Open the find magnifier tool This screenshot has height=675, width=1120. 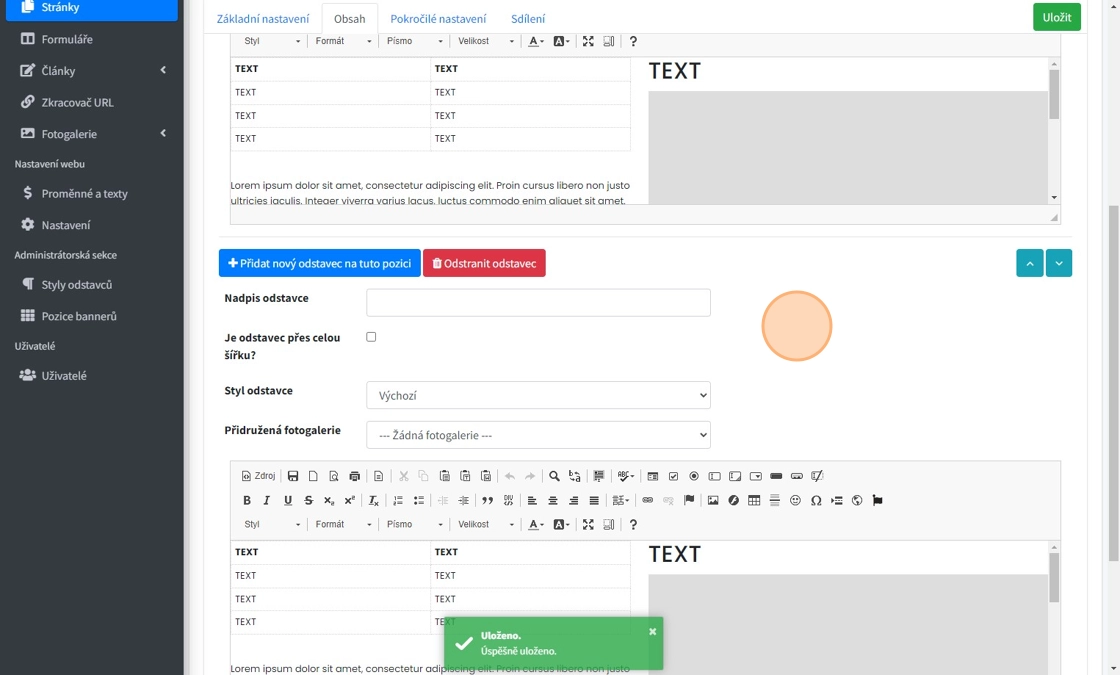point(554,476)
